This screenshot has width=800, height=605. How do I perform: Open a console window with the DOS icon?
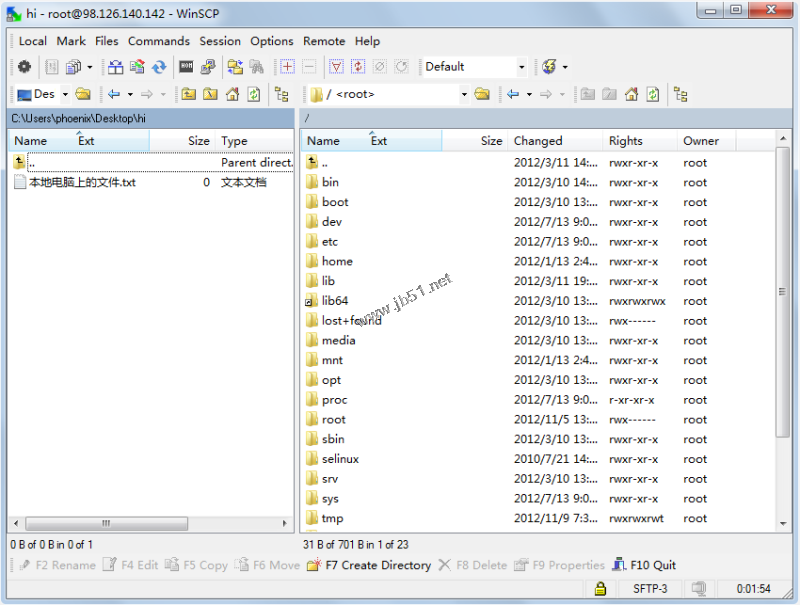(187, 66)
